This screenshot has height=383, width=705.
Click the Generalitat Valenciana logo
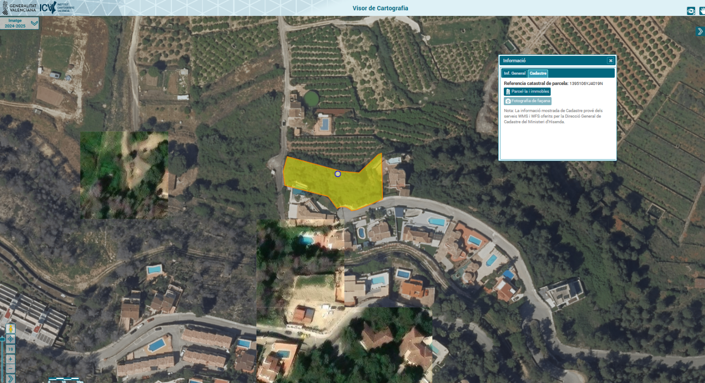coord(19,7)
